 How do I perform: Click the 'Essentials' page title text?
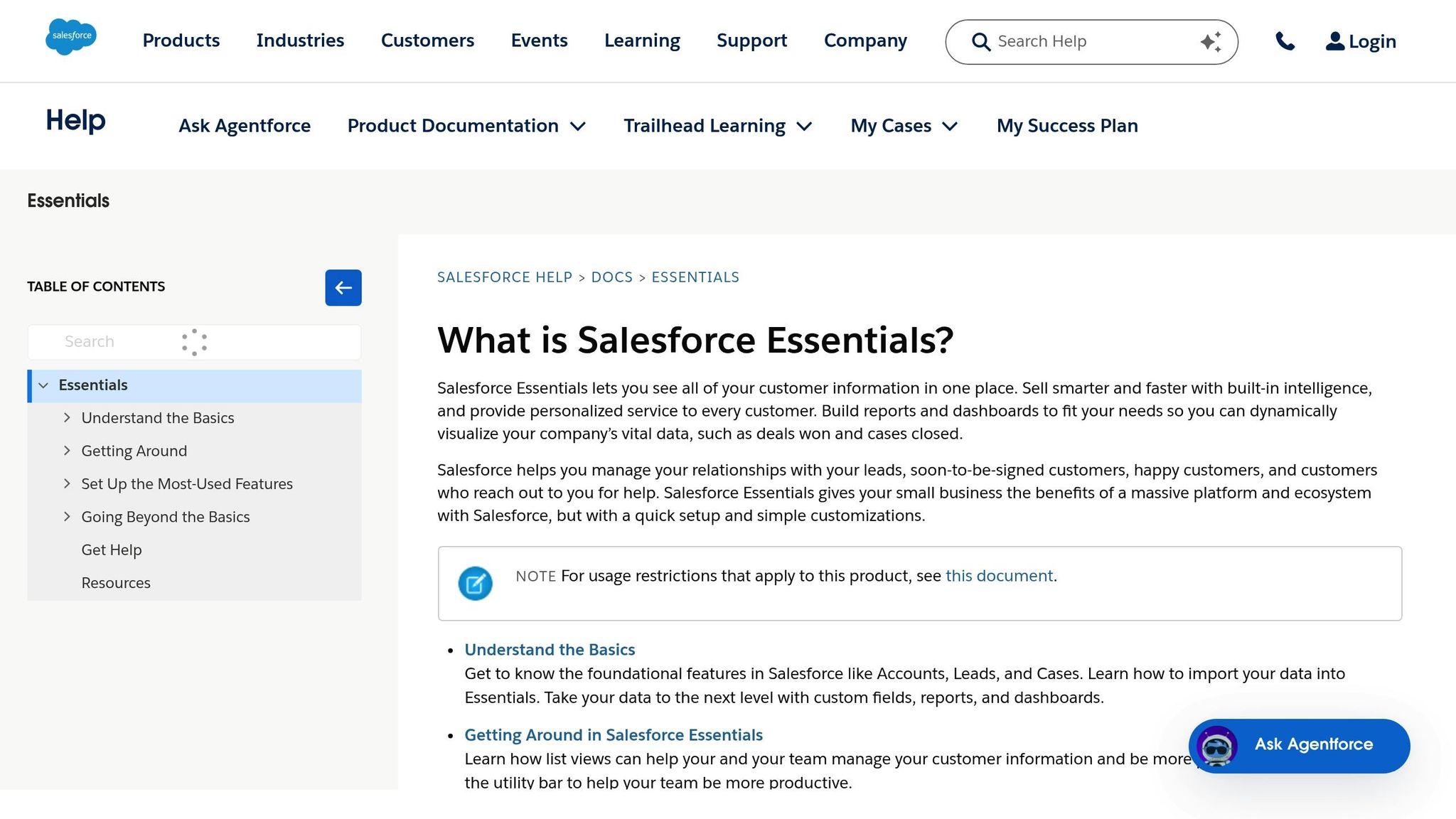(x=68, y=200)
